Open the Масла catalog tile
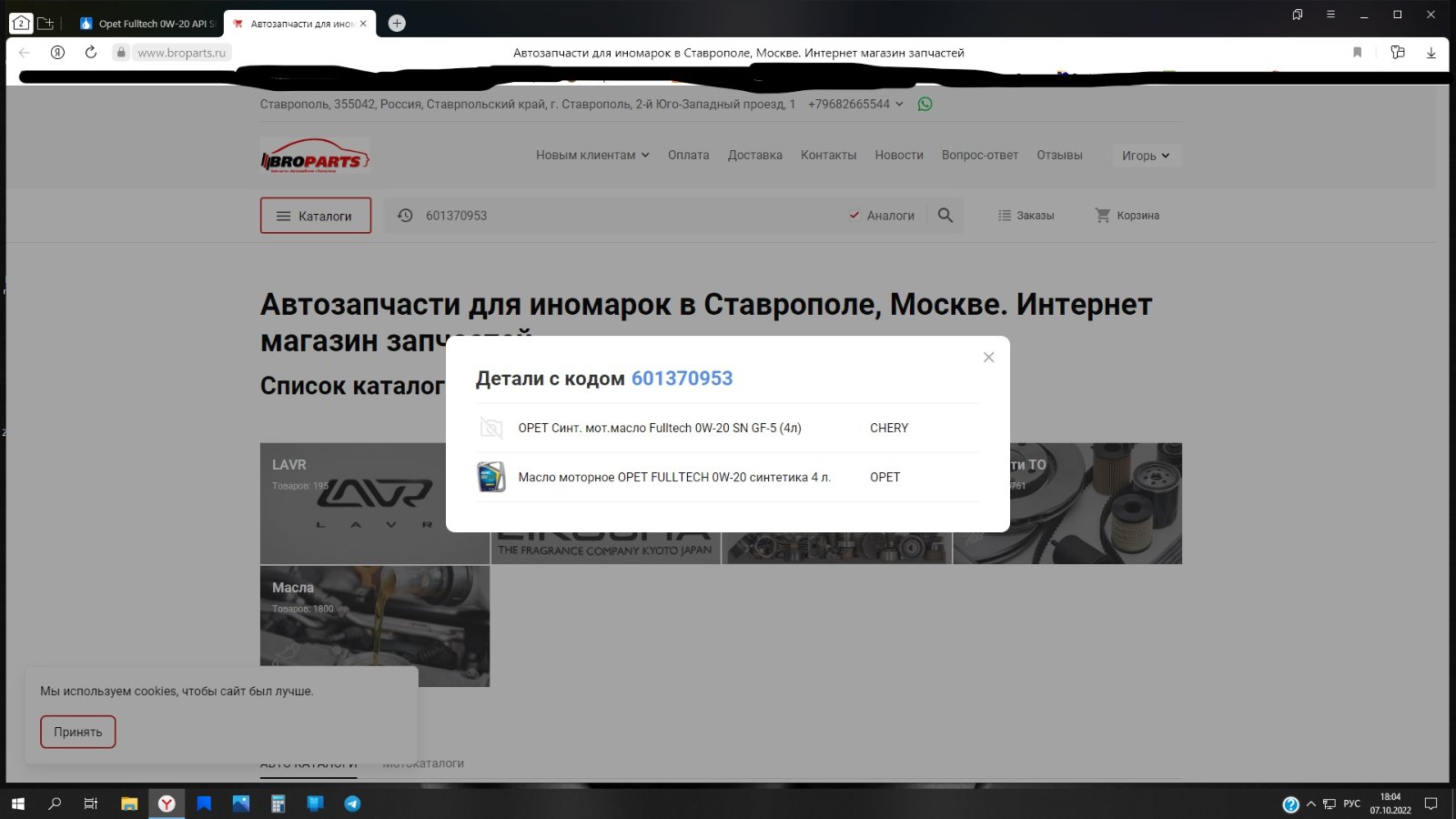This screenshot has height=819, width=1456. tap(375, 626)
